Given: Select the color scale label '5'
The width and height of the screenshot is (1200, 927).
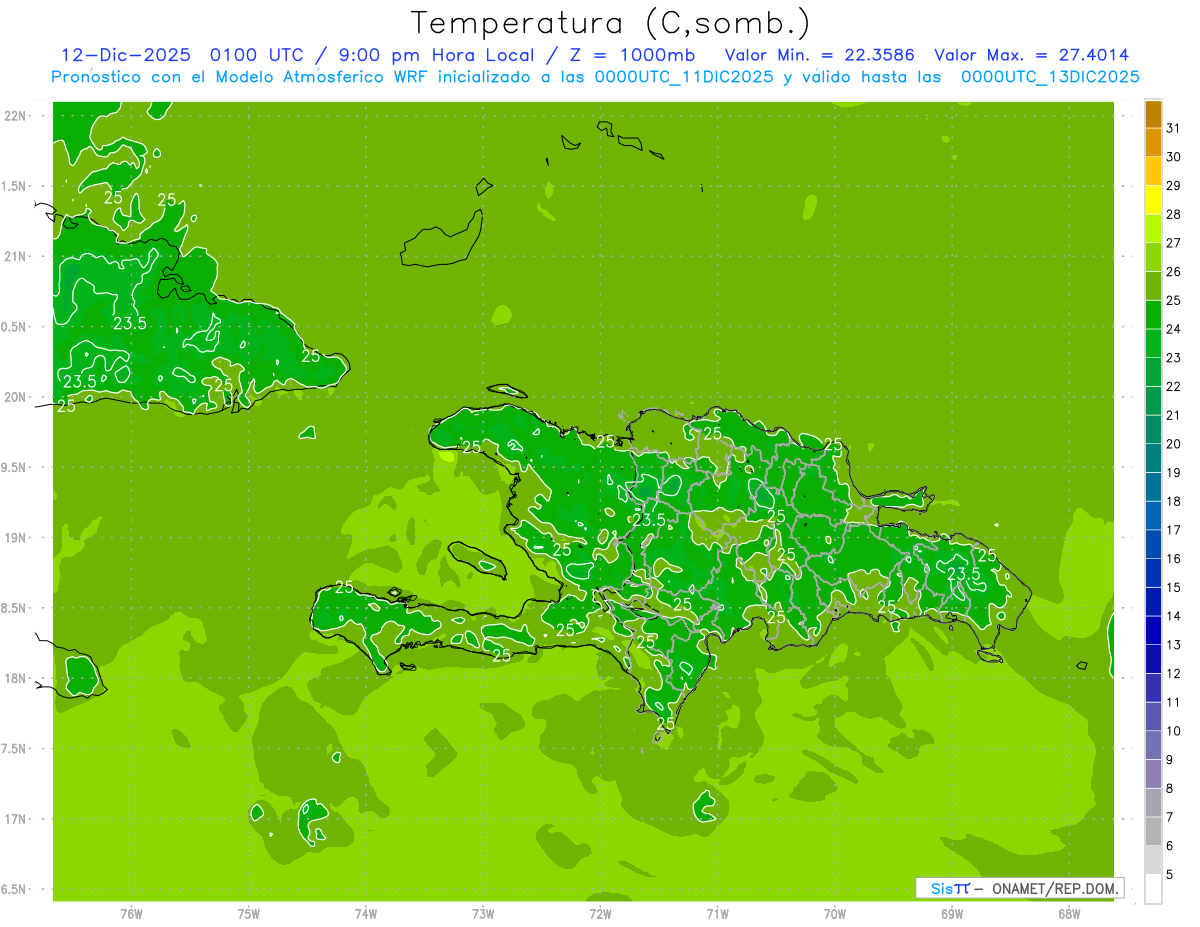Looking at the screenshot, I should pyautogui.click(x=1170, y=875).
